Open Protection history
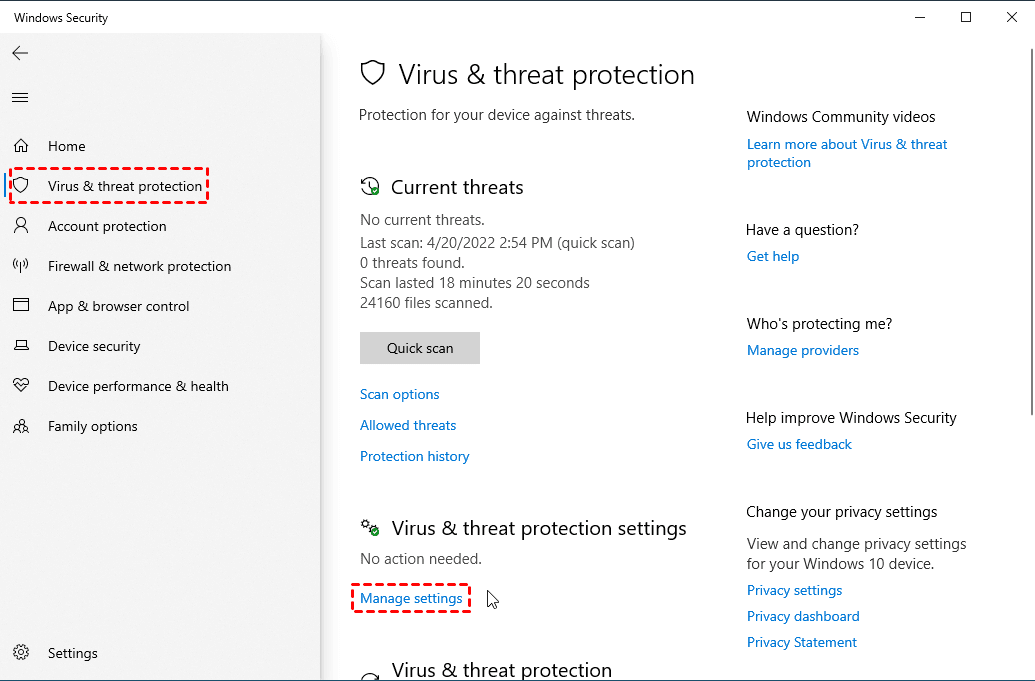 point(415,456)
